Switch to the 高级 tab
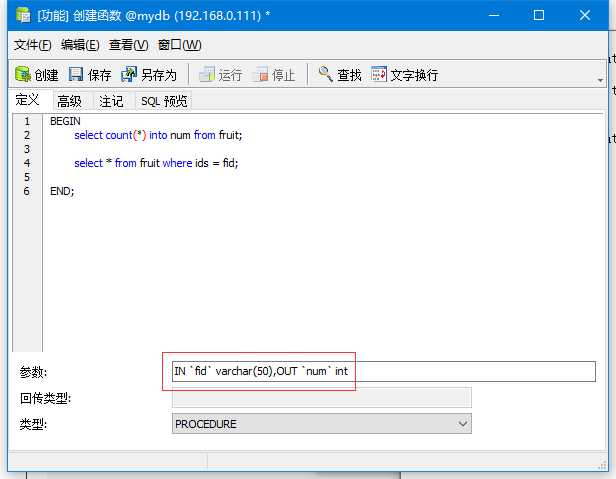The height and width of the screenshot is (479, 616). tap(70, 101)
